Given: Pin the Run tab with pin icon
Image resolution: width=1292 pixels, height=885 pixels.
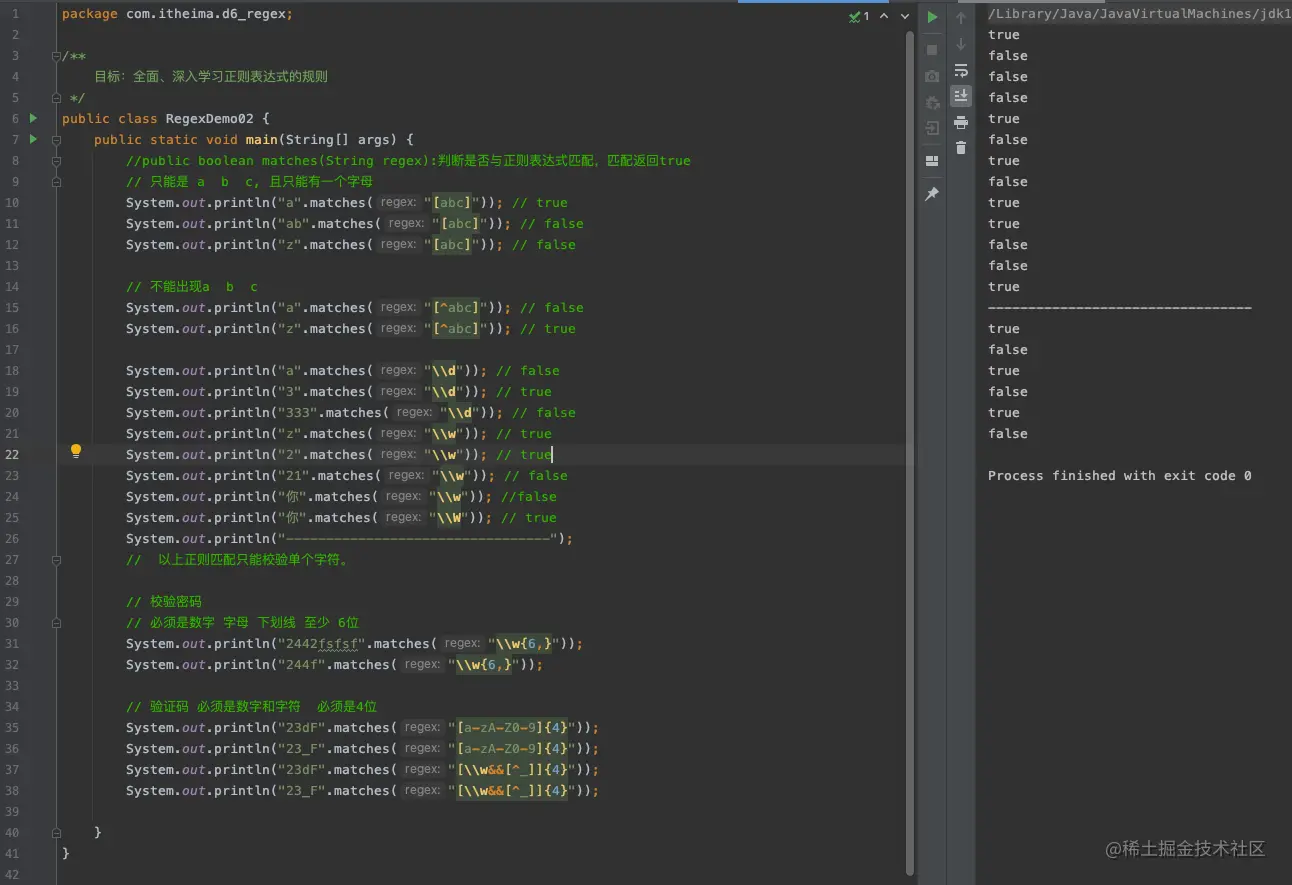Looking at the screenshot, I should click(x=932, y=194).
